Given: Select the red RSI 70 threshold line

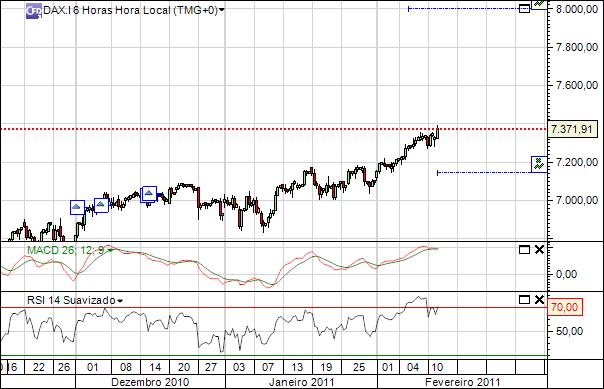Looking at the screenshot, I should click(273, 307).
